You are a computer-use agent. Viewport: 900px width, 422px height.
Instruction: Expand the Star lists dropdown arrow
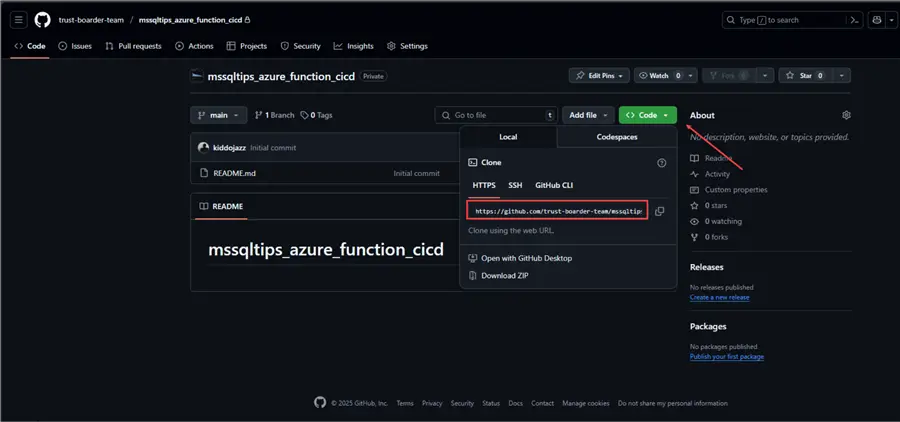click(x=841, y=76)
